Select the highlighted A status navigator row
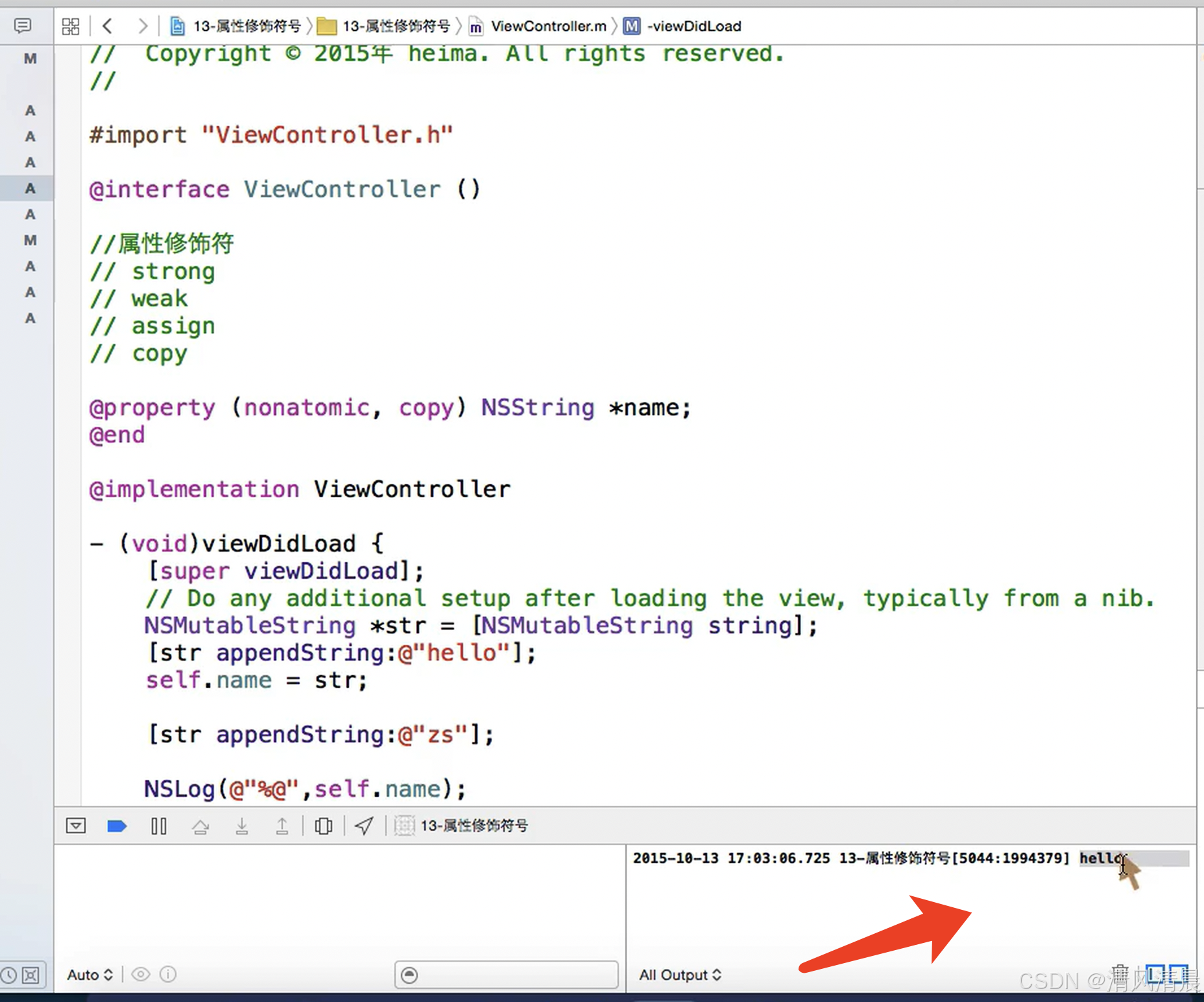 27,188
